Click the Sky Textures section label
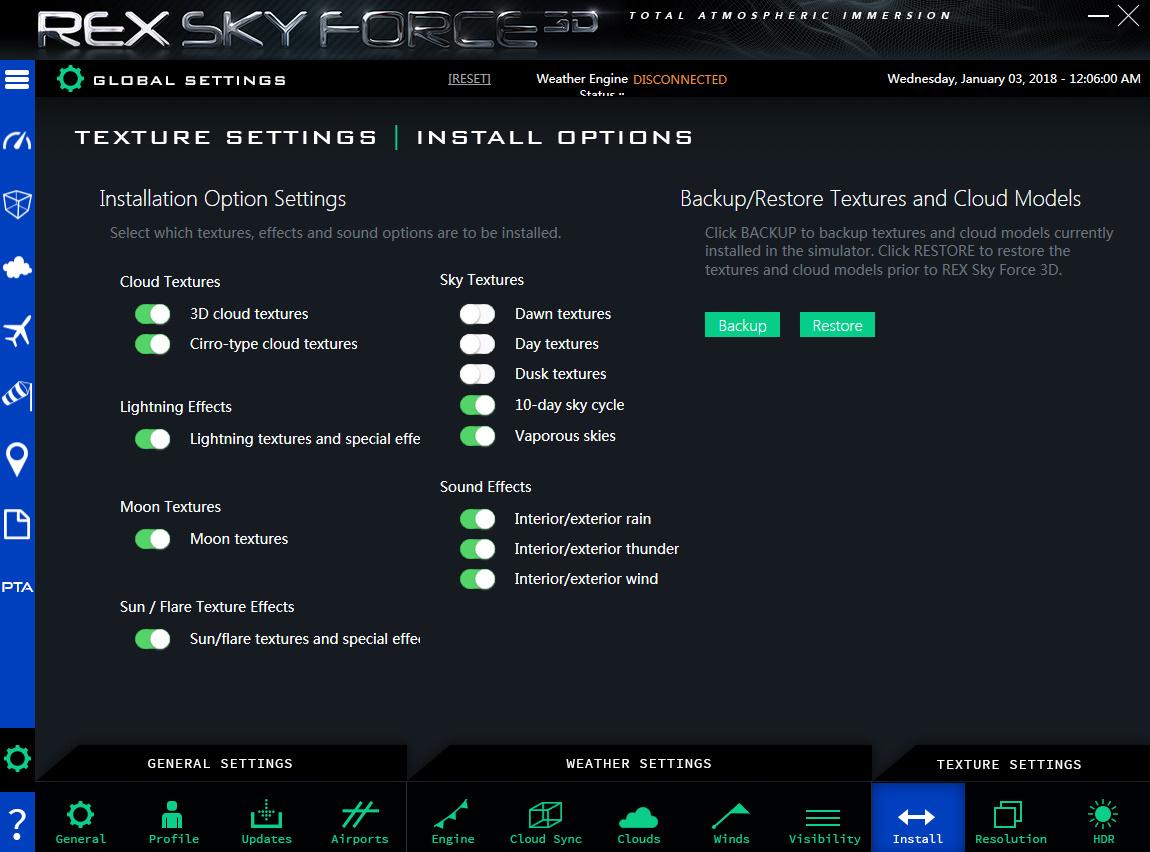The height and width of the screenshot is (852, 1150). pos(482,280)
